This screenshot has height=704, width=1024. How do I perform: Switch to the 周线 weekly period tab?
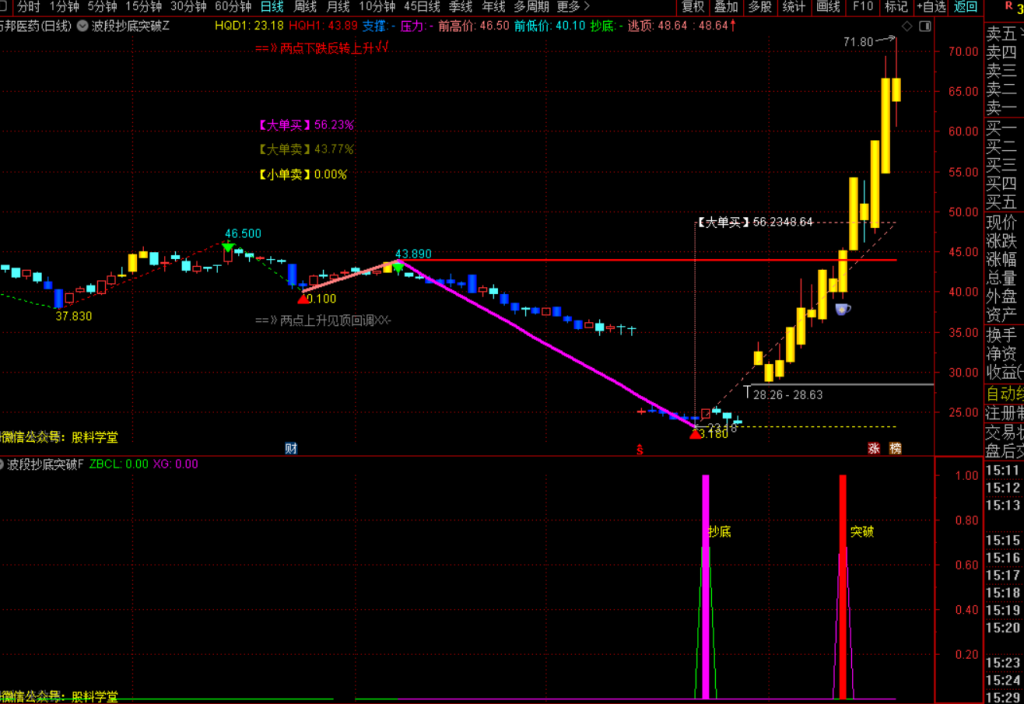pyautogui.click(x=305, y=7)
